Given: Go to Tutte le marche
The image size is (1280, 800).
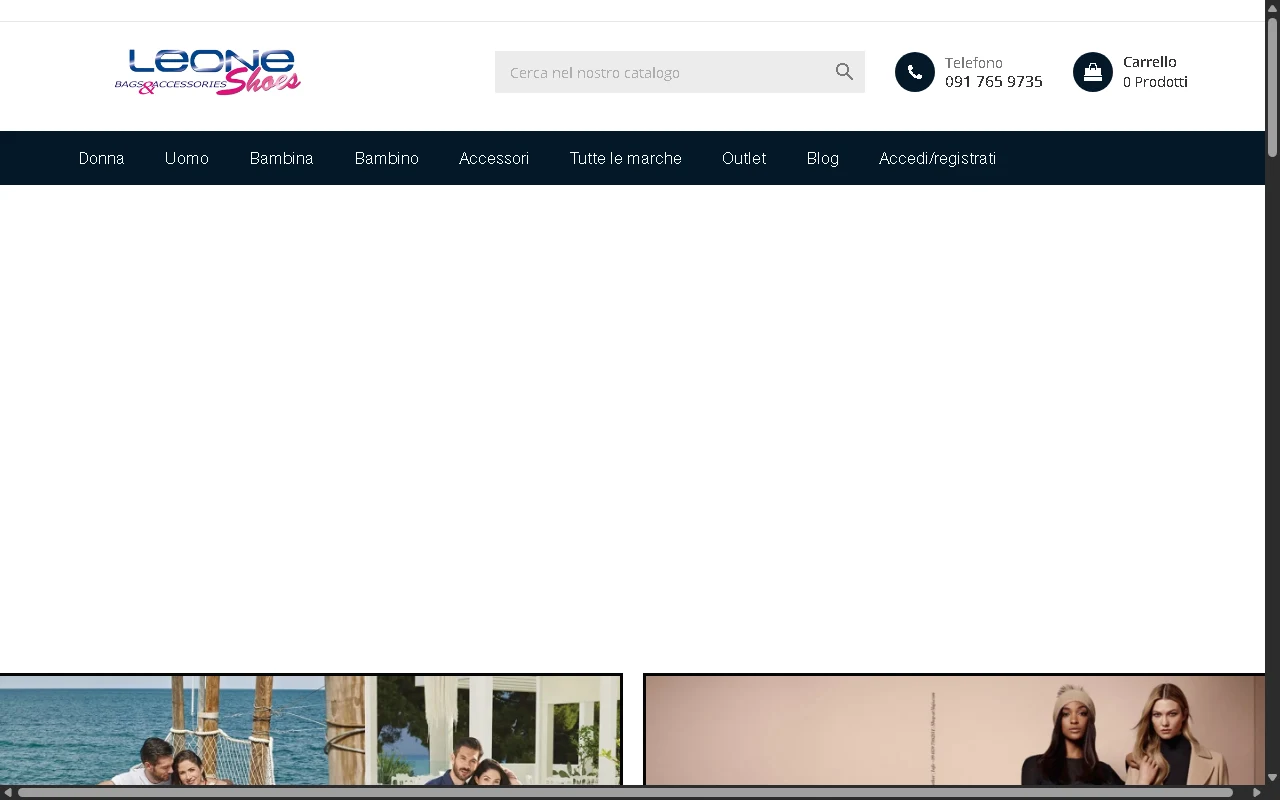Looking at the screenshot, I should tap(626, 158).
